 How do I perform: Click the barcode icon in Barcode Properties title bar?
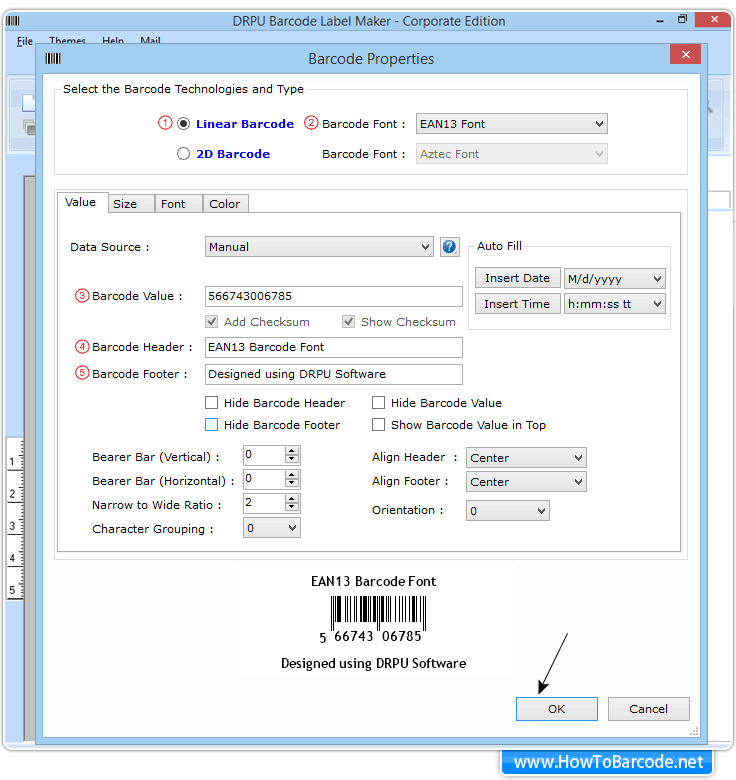(53, 59)
